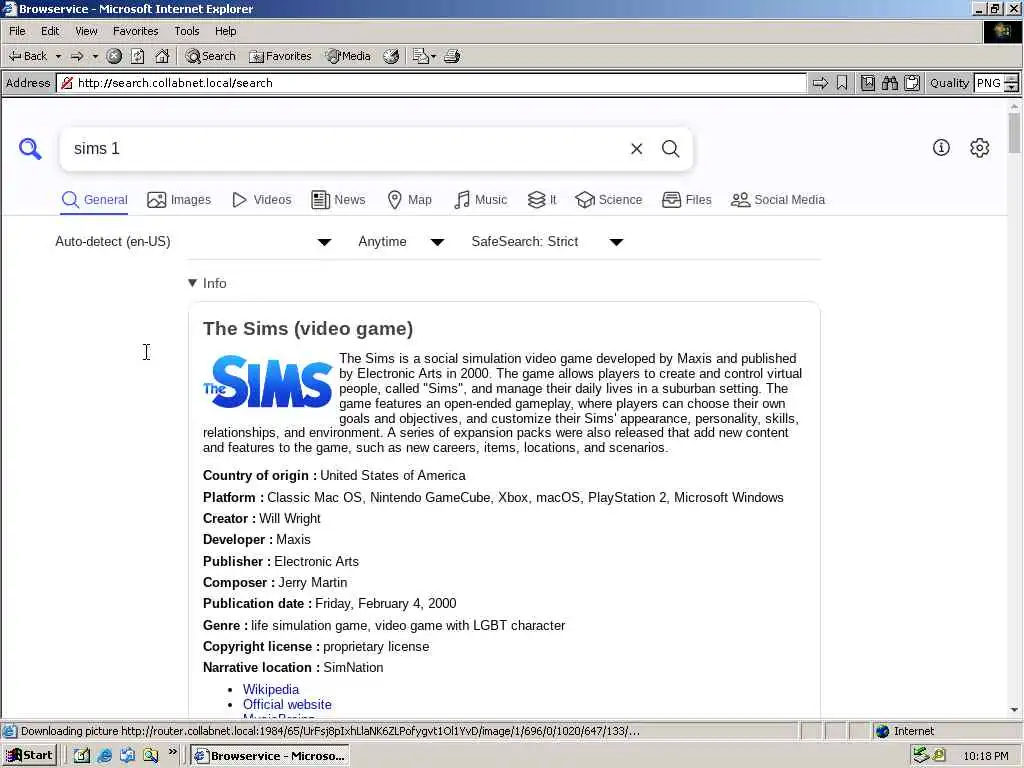Click the vertical scrollbar thumb
This screenshot has width=1024, height=768.
pyautogui.click(x=1014, y=133)
